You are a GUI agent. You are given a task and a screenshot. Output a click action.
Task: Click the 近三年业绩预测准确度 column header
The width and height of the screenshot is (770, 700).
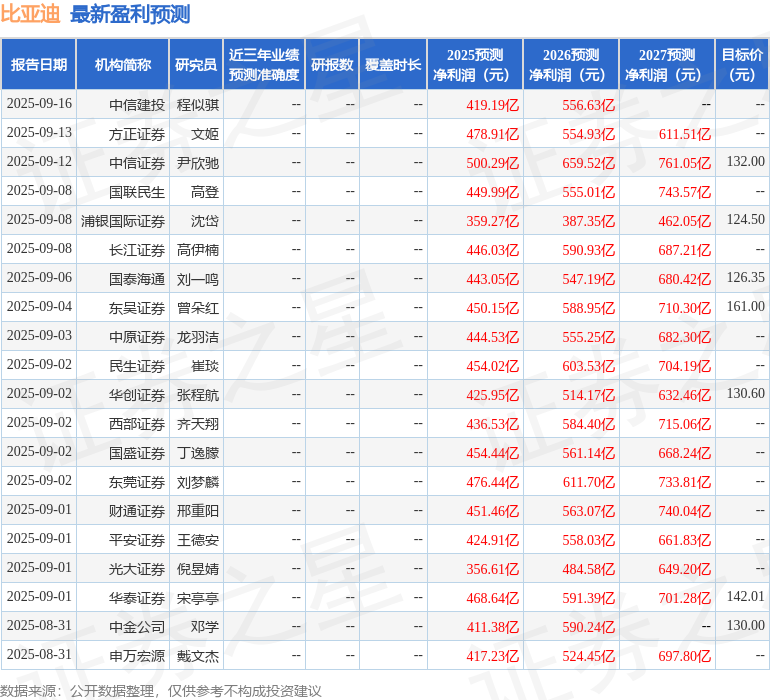tap(264, 64)
